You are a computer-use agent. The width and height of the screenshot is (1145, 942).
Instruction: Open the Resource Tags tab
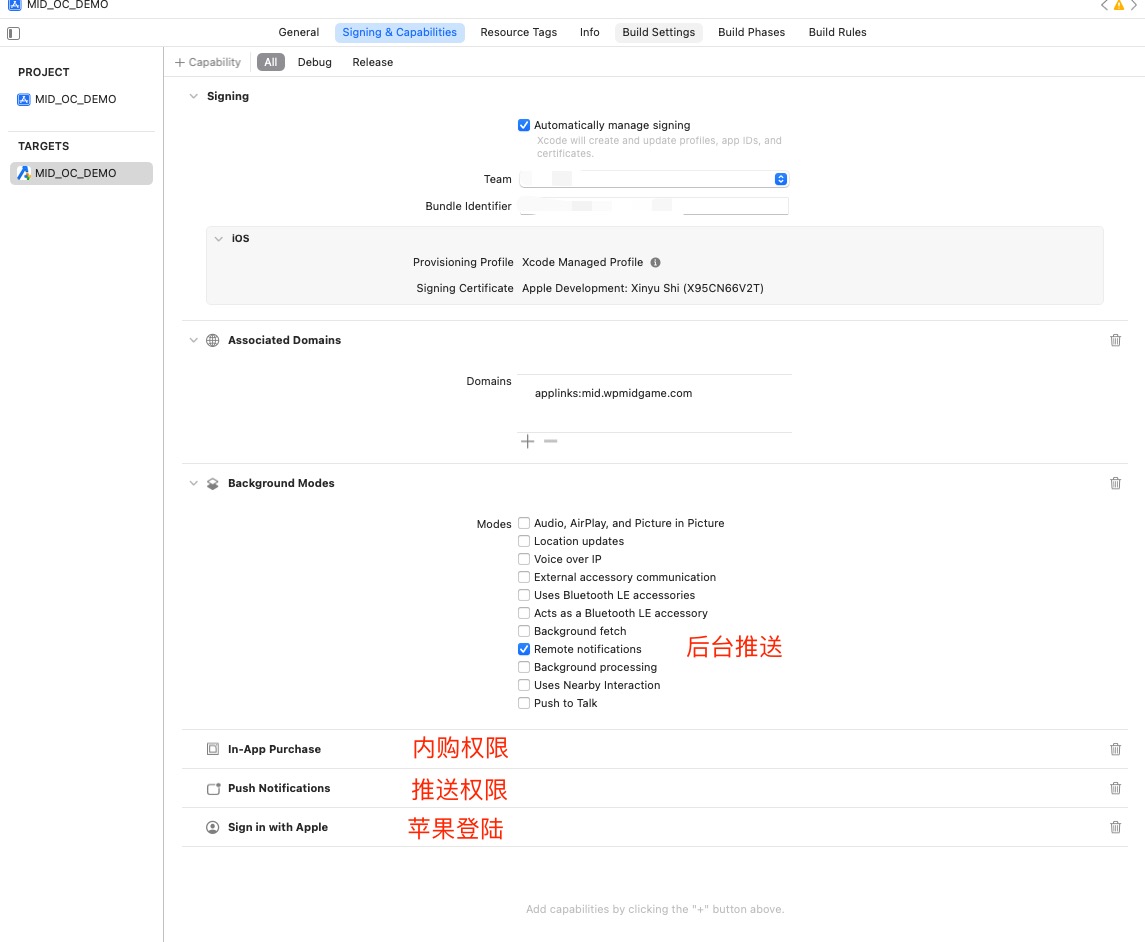click(518, 32)
